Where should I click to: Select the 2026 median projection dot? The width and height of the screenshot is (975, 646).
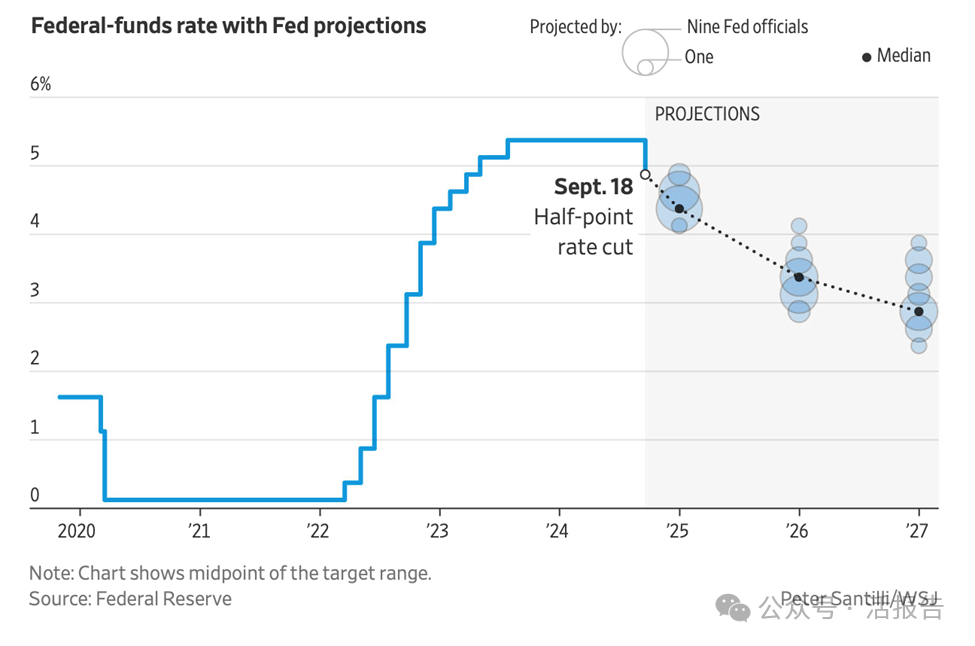pyautogui.click(x=798, y=277)
